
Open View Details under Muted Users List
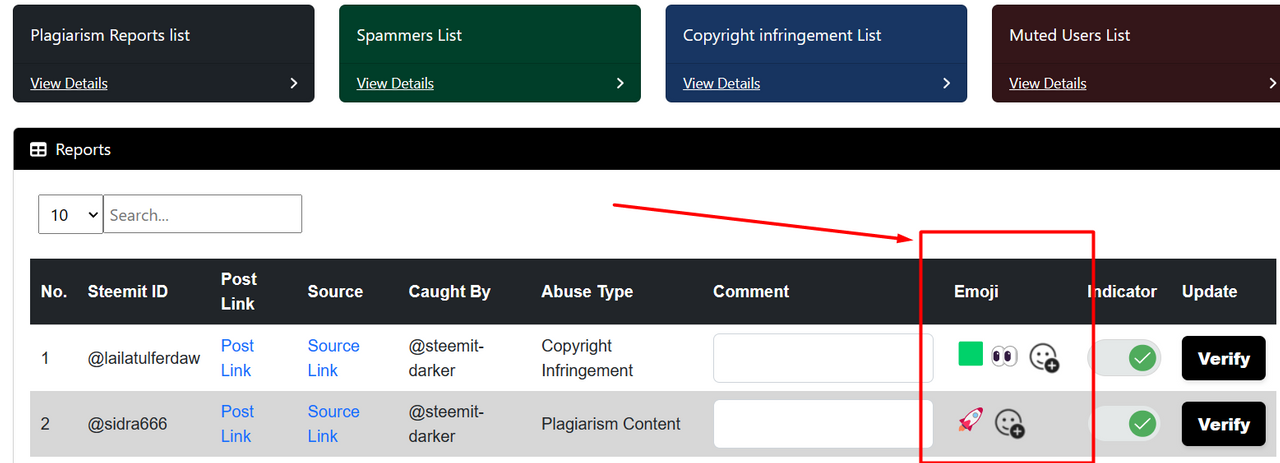tap(1047, 83)
